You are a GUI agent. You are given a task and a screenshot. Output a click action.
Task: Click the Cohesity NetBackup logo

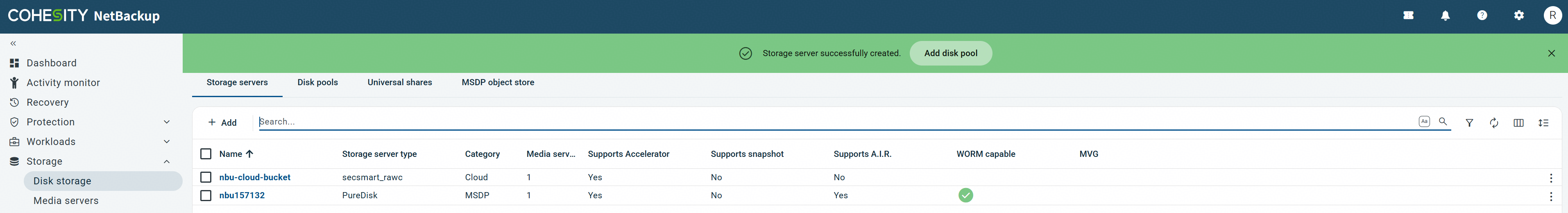pyautogui.click(x=84, y=16)
